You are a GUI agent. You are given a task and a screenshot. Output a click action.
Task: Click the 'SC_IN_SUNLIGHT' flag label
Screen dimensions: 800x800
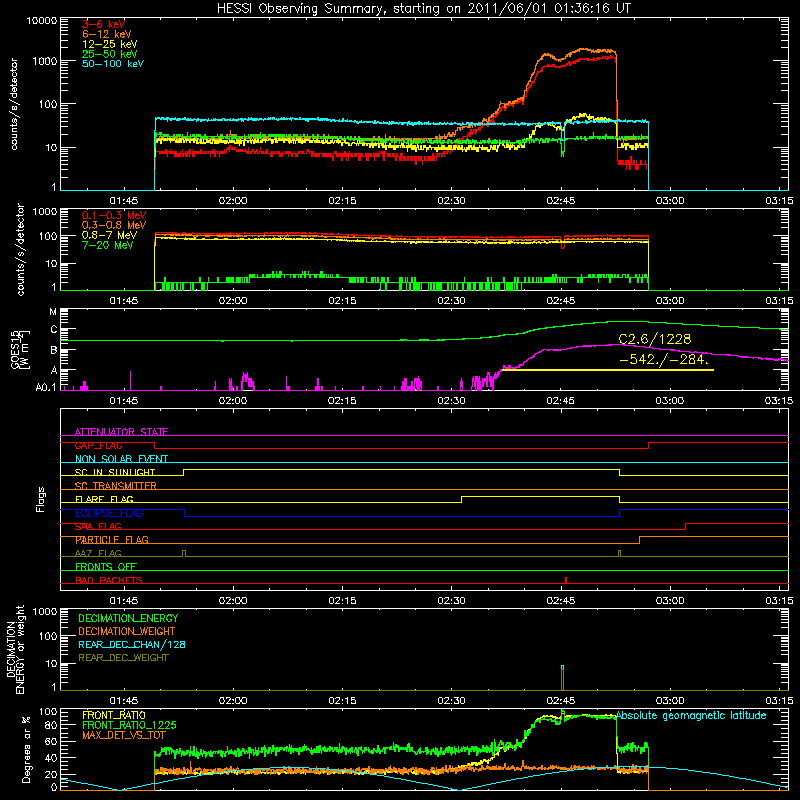tap(115, 472)
